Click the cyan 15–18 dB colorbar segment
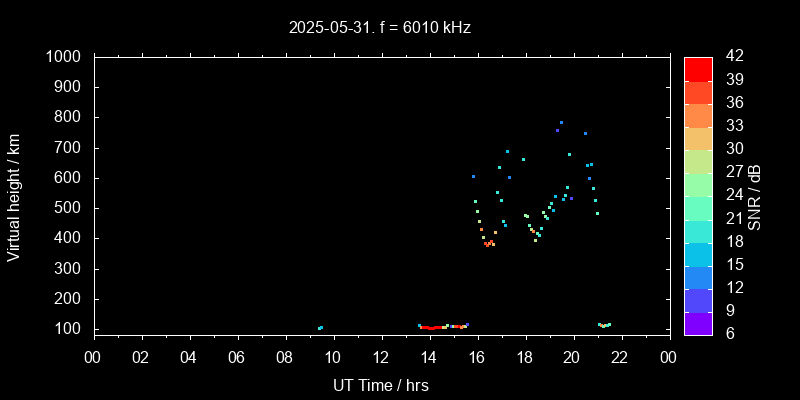Viewport: 800px width, 400px height. click(x=698, y=253)
